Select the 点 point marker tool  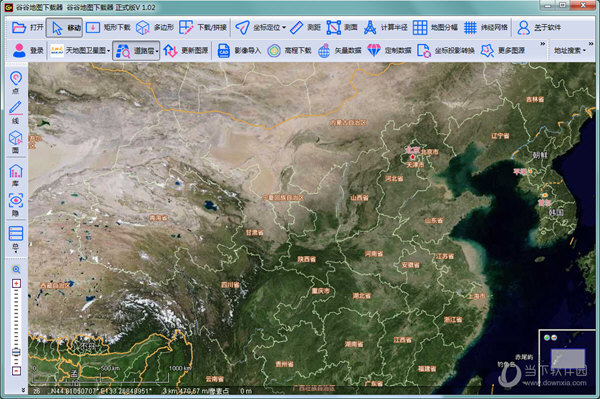coord(16,81)
